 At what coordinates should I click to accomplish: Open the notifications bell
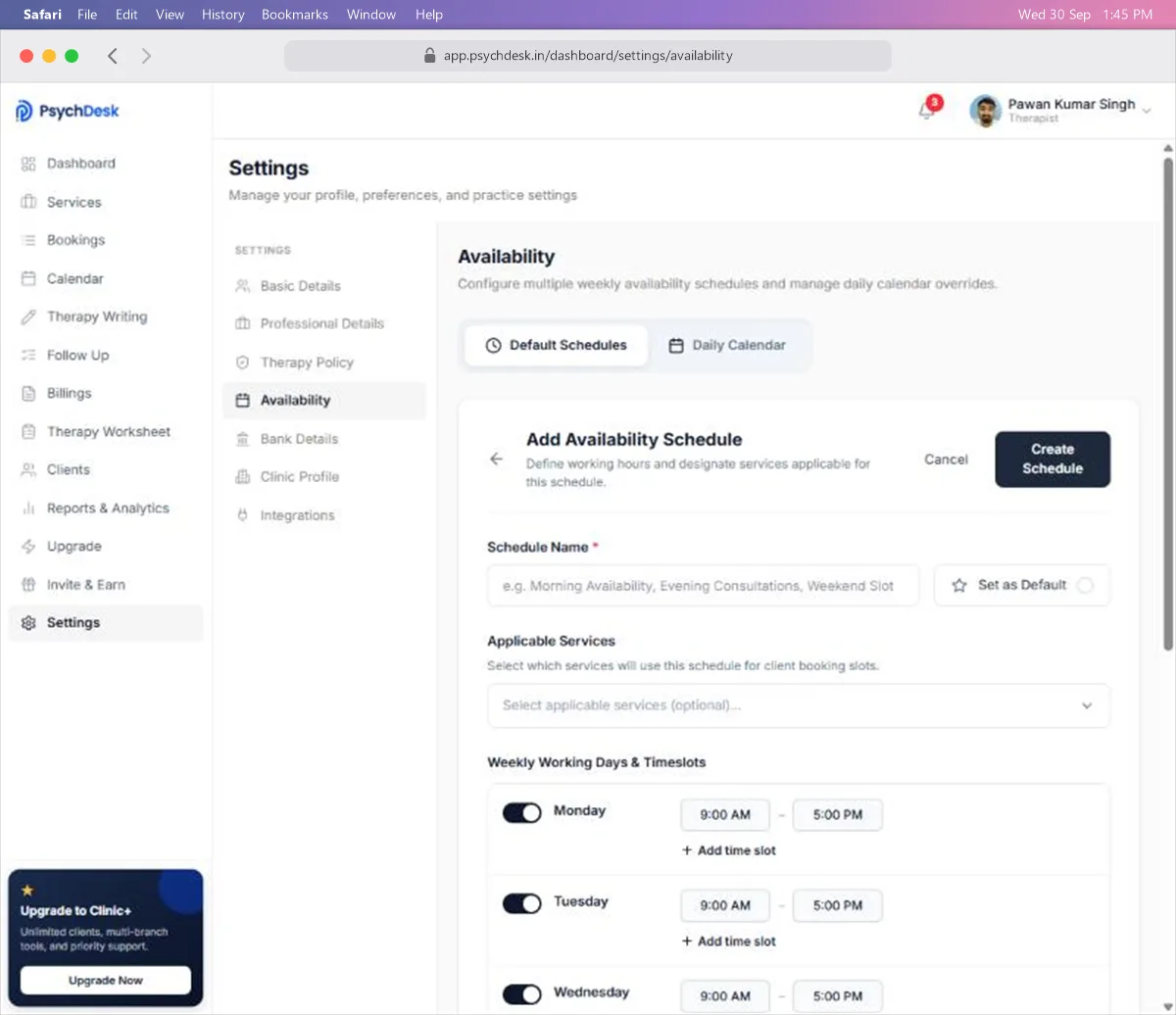[x=927, y=111]
